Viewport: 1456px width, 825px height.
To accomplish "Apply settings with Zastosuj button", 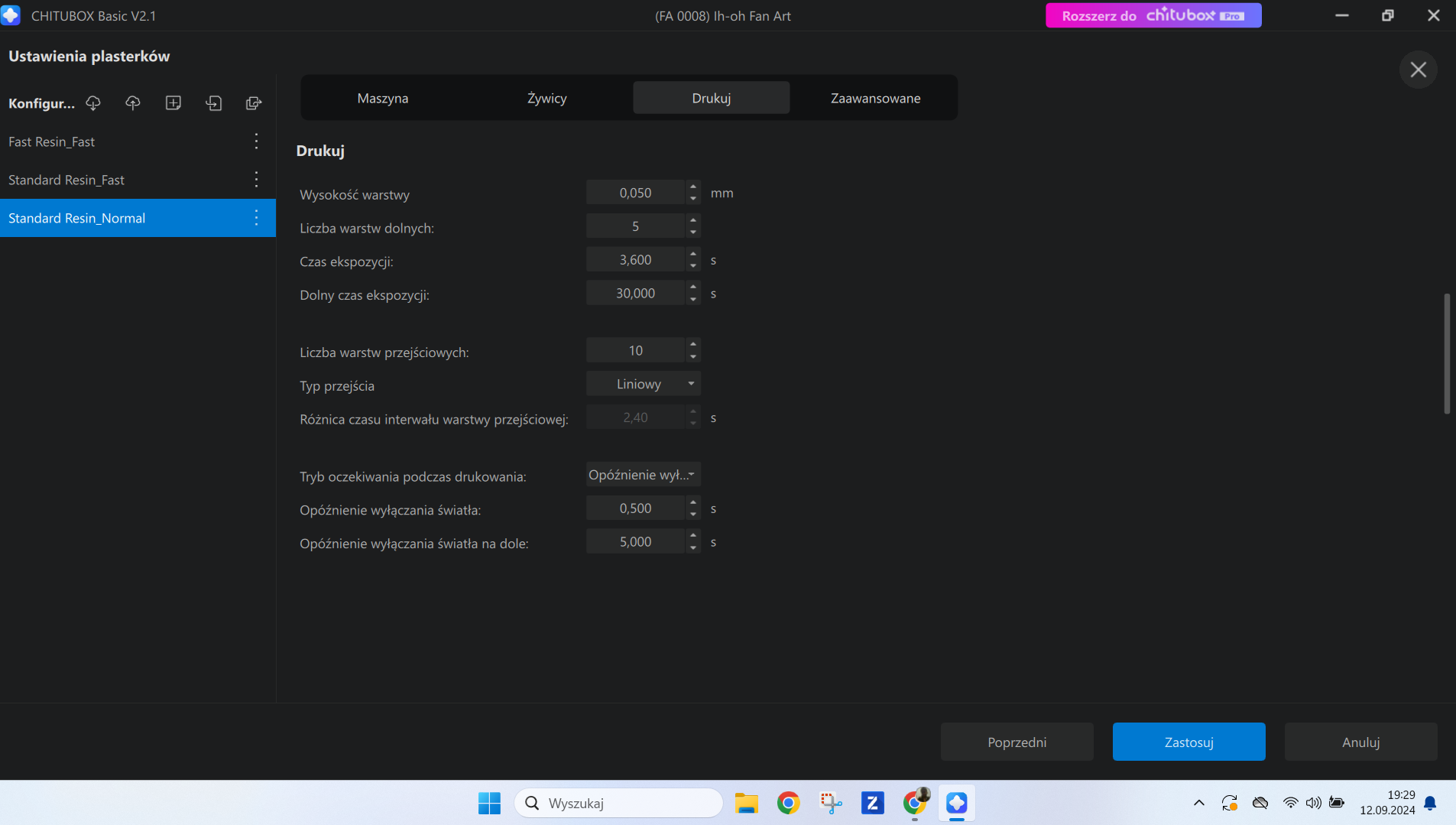I will coord(1188,742).
